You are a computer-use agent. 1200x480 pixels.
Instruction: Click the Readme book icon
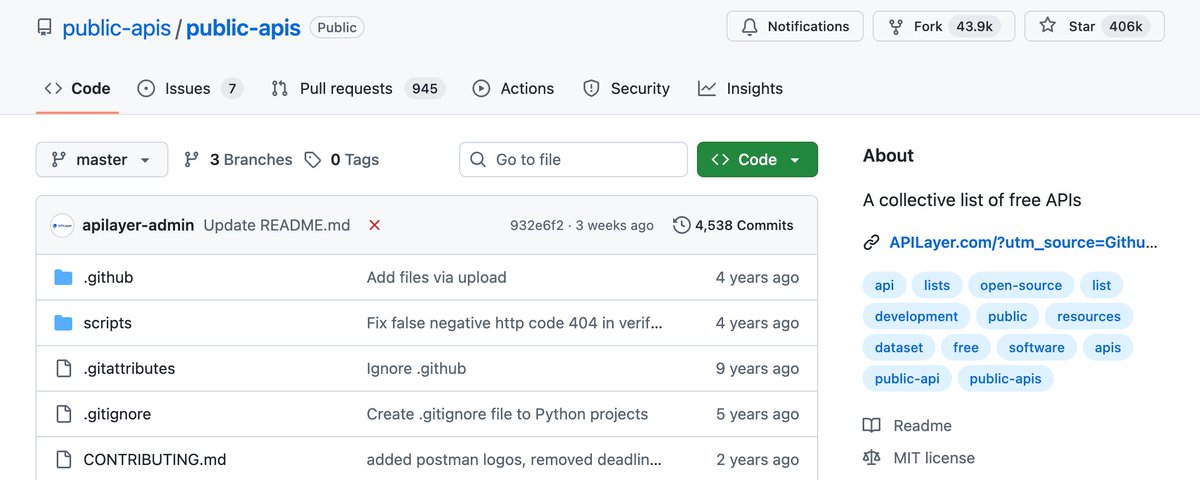point(872,426)
